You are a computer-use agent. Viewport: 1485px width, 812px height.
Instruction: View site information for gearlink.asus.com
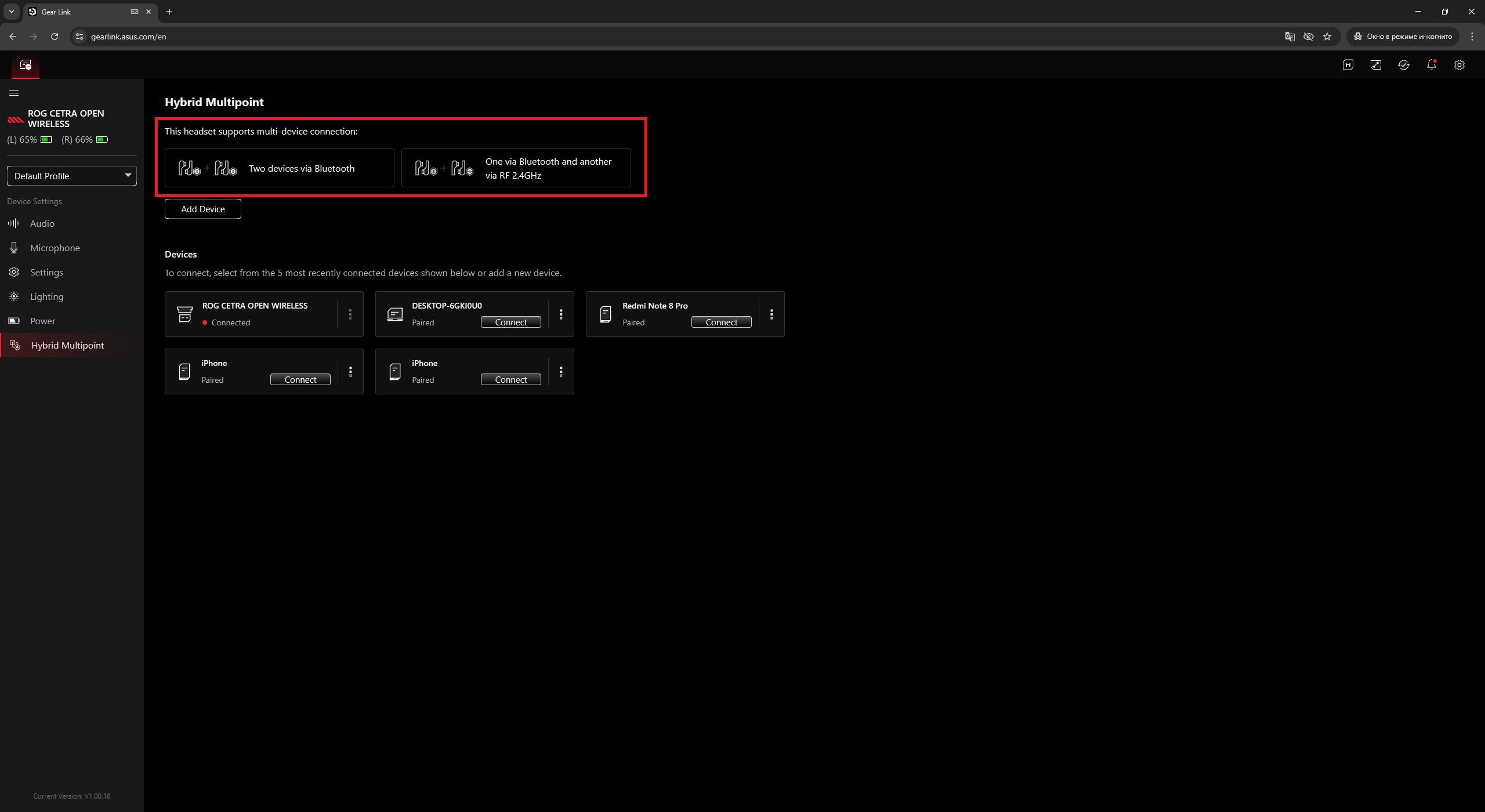coord(79,37)
